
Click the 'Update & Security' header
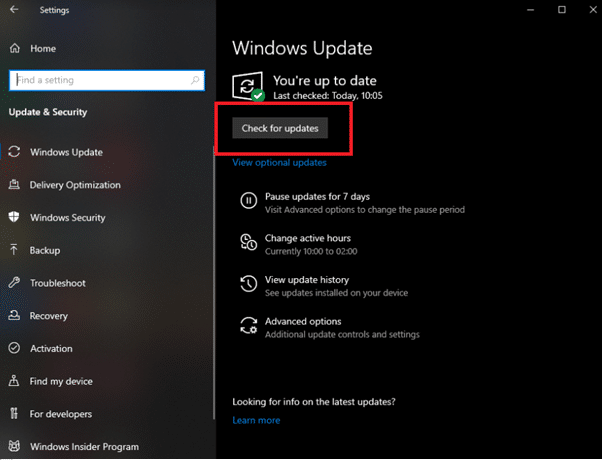point(48,112)
